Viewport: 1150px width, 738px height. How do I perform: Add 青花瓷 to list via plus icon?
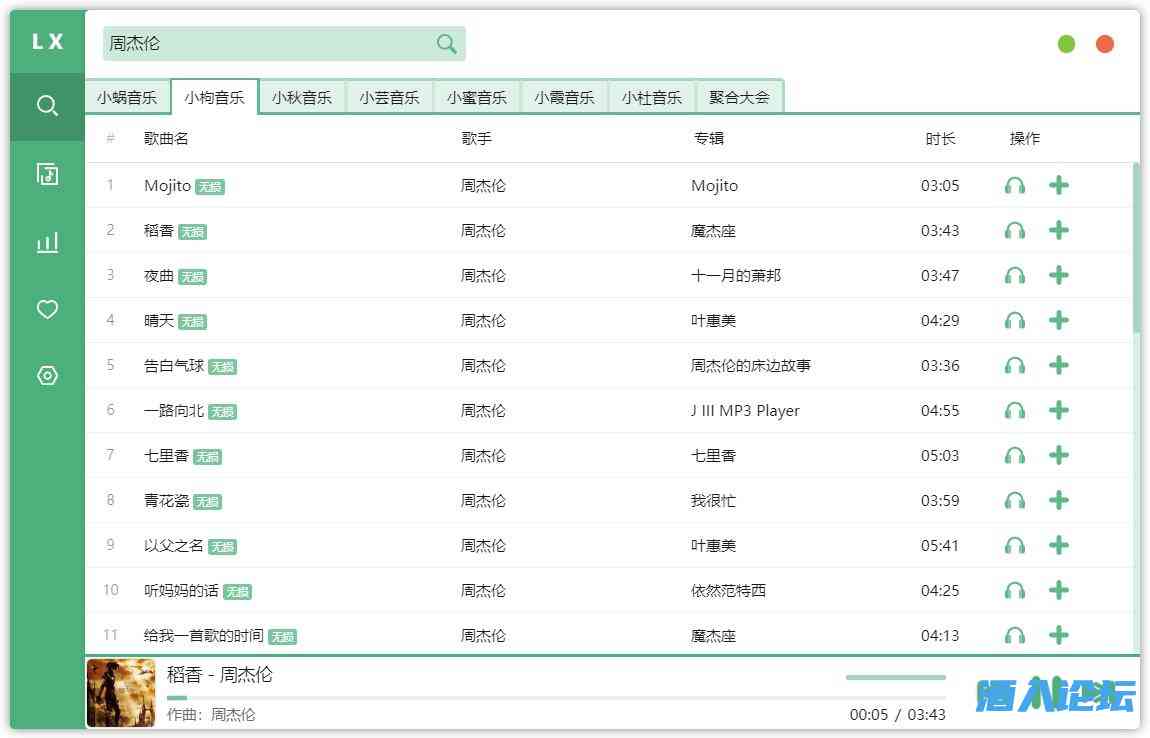click(1059, 501)
